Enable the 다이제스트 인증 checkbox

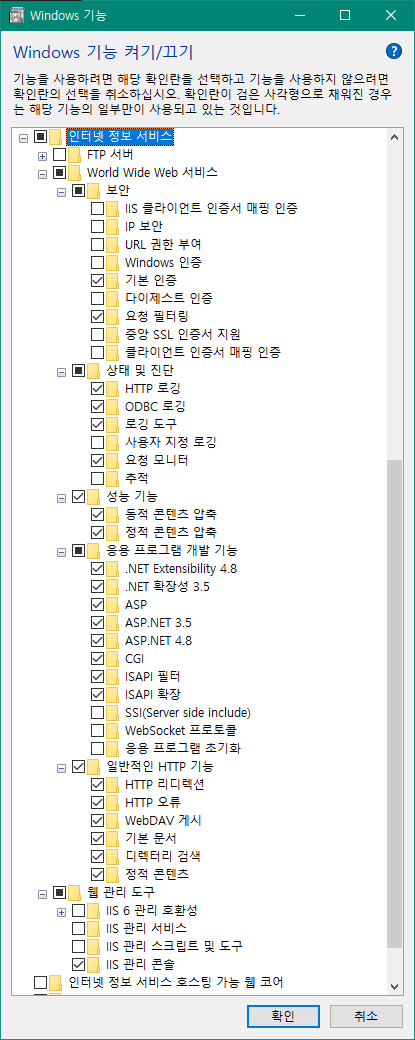(97, 298)
